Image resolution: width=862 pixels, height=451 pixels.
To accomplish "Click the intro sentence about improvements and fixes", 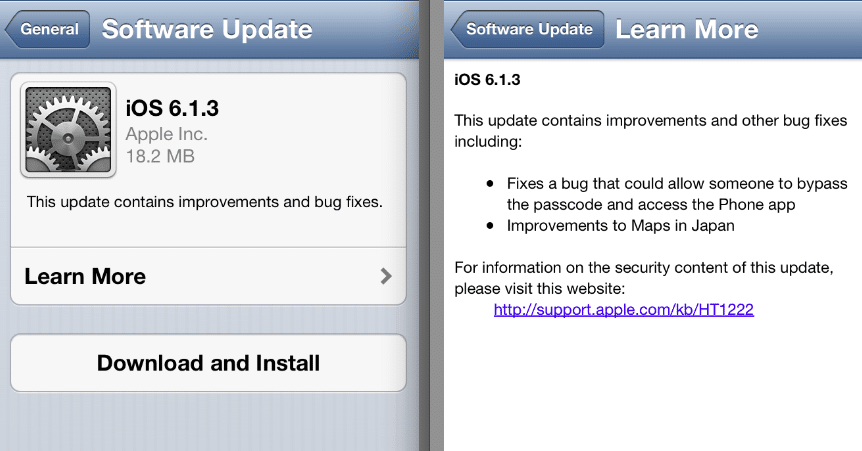I will (x=650, y=131).
